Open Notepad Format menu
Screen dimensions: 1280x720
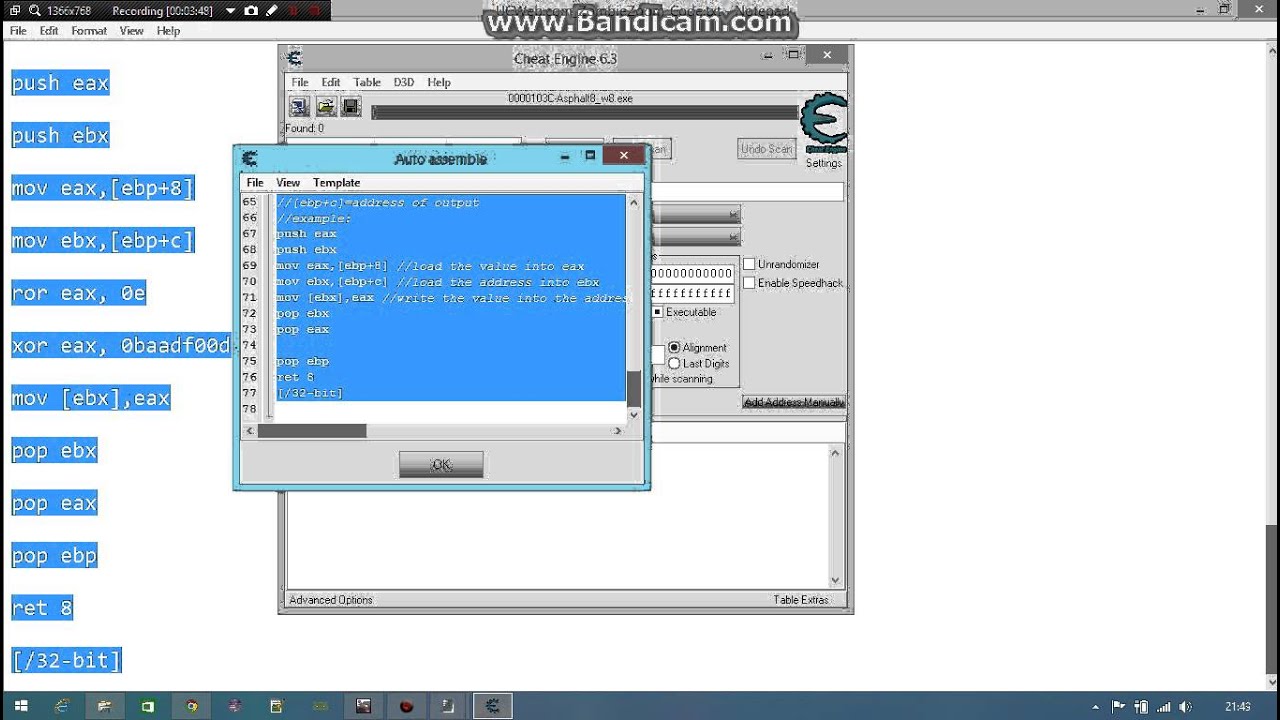[89, 31]
